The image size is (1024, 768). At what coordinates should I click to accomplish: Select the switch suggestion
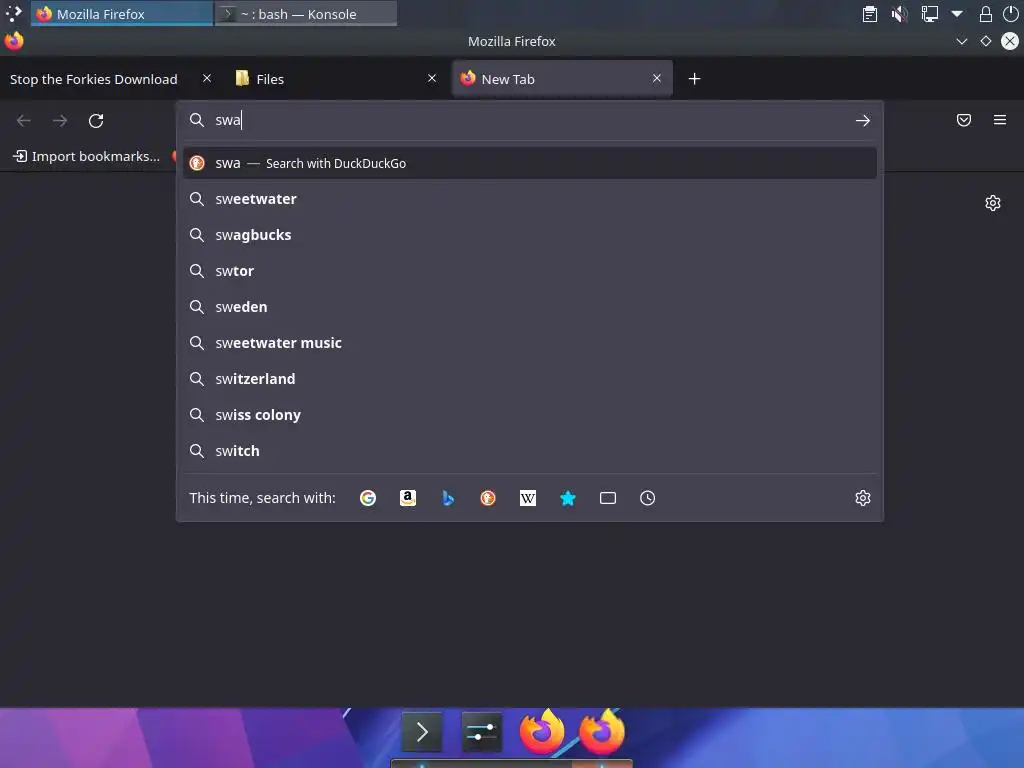530,451
